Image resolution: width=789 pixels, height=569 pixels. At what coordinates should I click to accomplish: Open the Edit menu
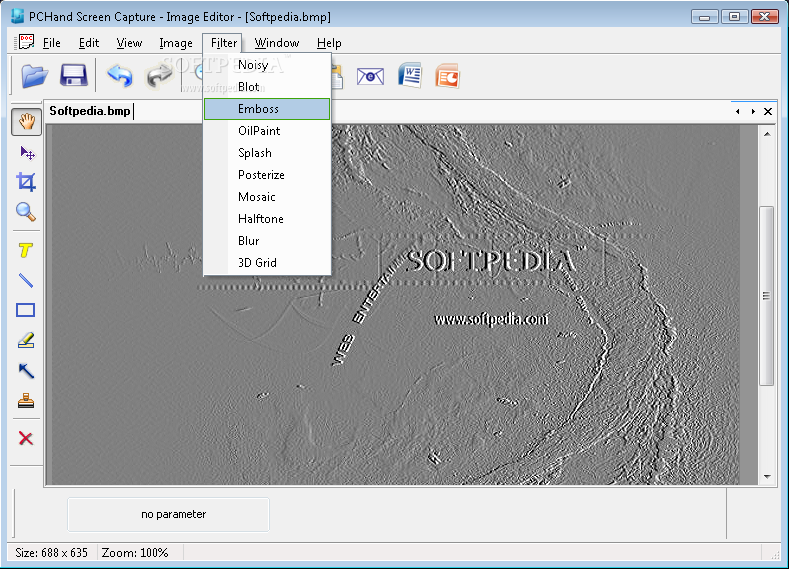coord(89,43)
